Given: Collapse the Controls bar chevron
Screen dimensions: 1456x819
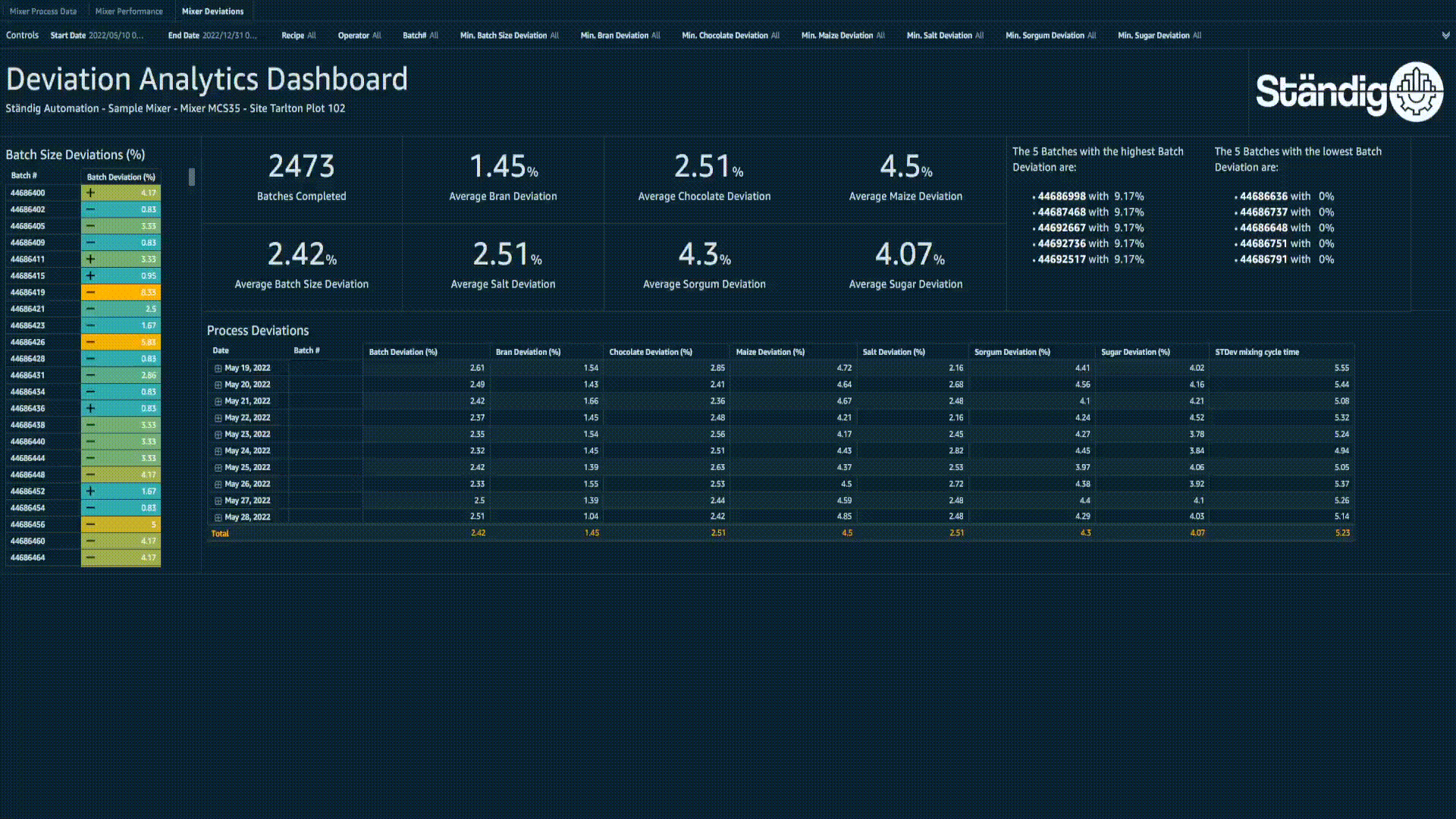Looking at the screenshot, I should pyautogui.click(x=1445, y=36).
